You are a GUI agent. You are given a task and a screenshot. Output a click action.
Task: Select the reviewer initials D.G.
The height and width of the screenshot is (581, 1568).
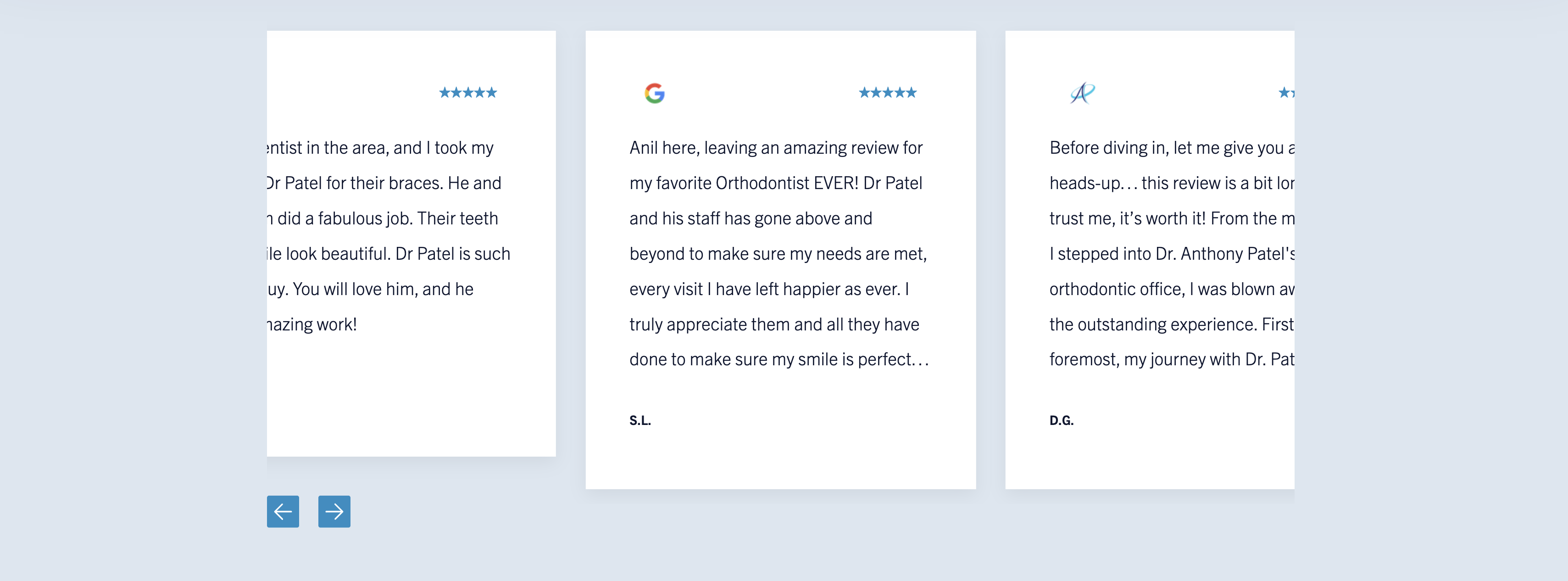1061,420
